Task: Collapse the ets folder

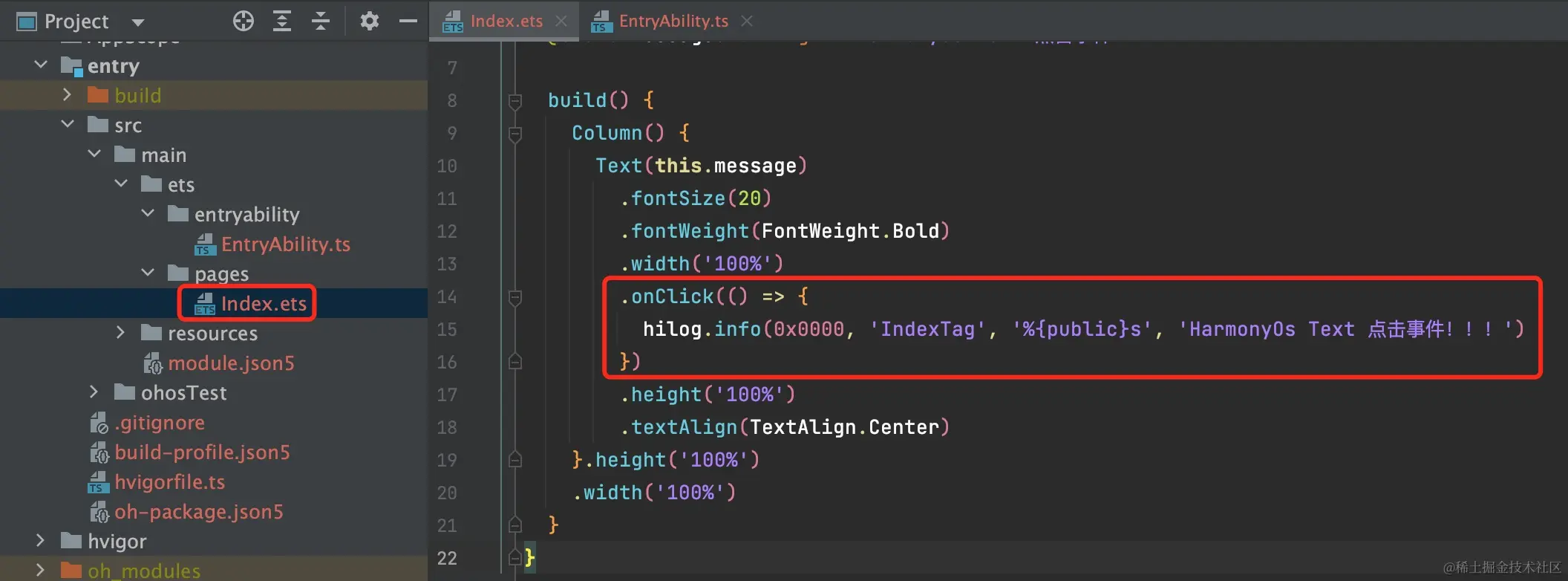Action: 121,184
